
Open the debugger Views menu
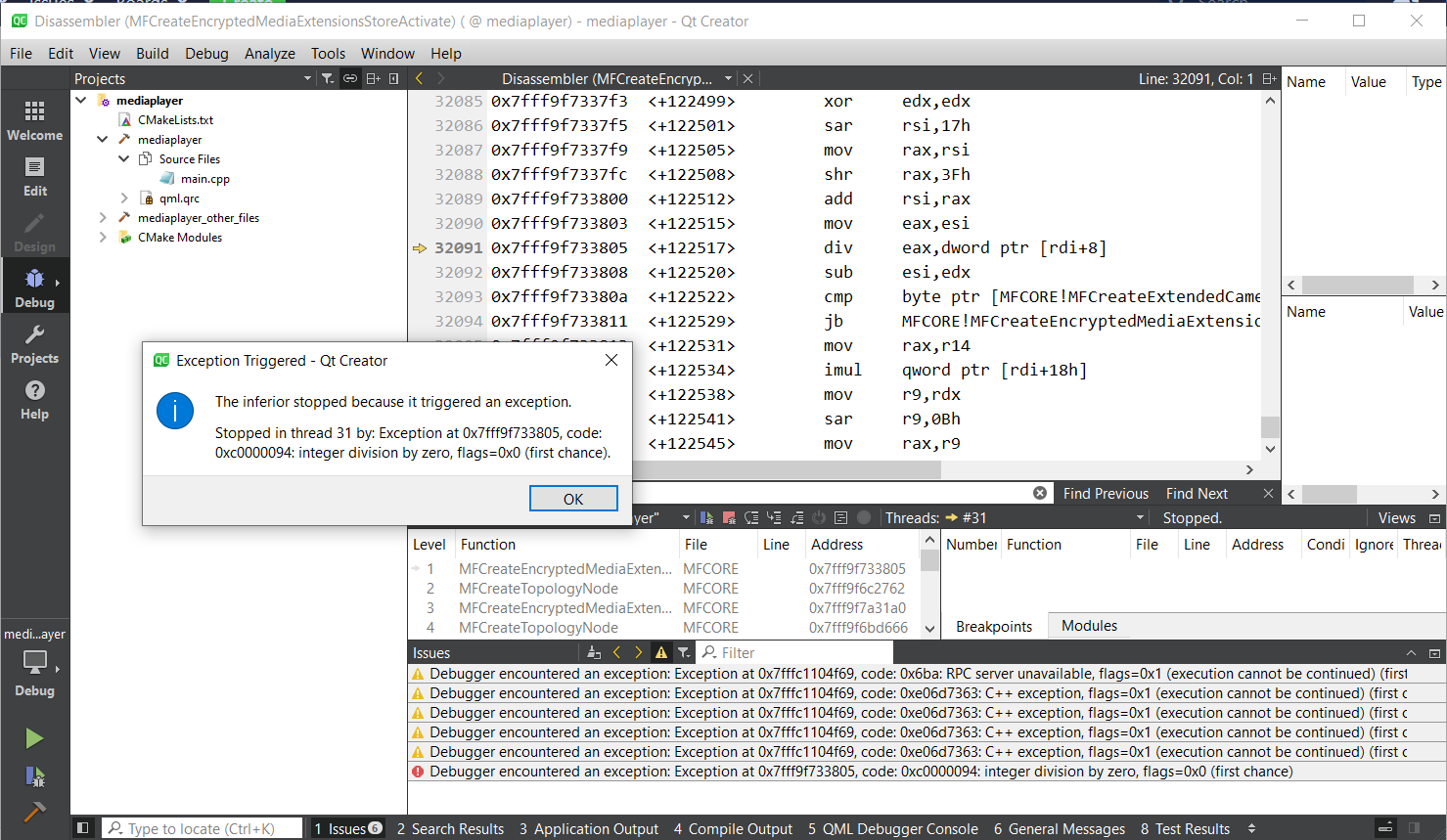pos(1396,517)
